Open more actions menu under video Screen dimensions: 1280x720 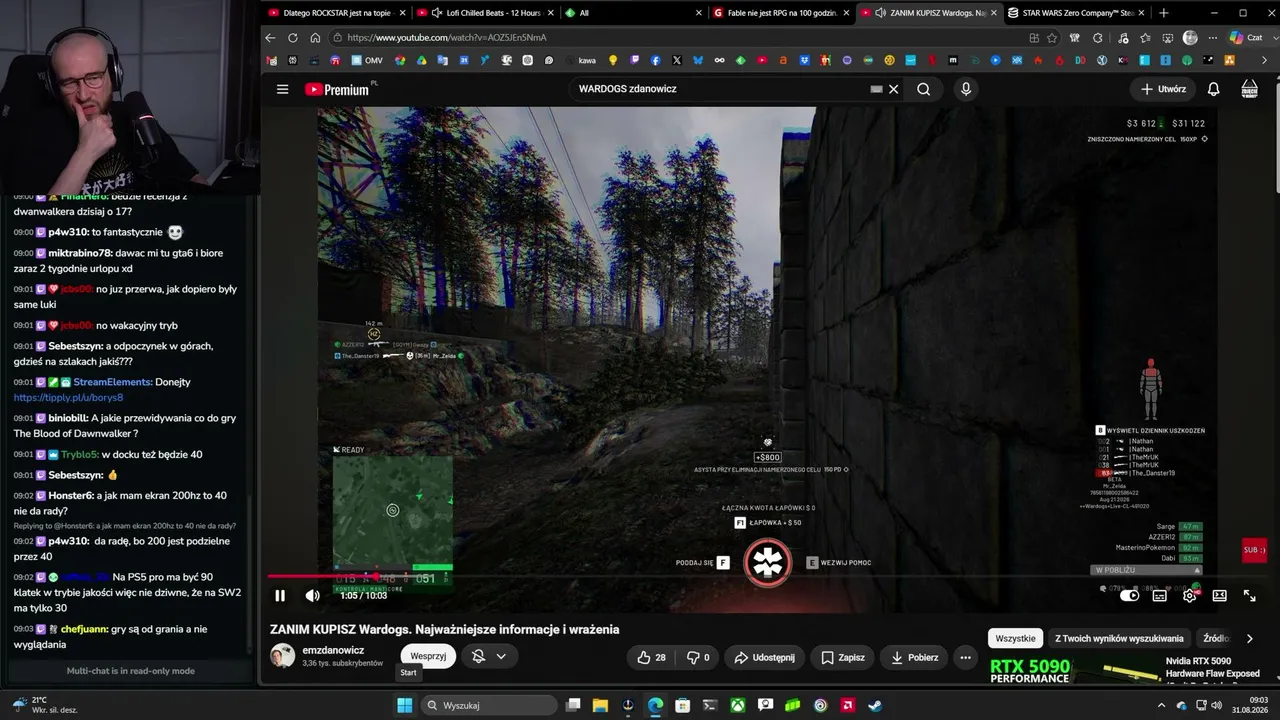point(965,657)
